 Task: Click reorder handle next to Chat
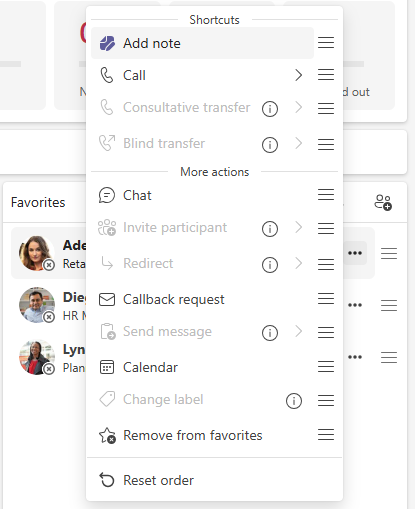[x=326, y=194]
